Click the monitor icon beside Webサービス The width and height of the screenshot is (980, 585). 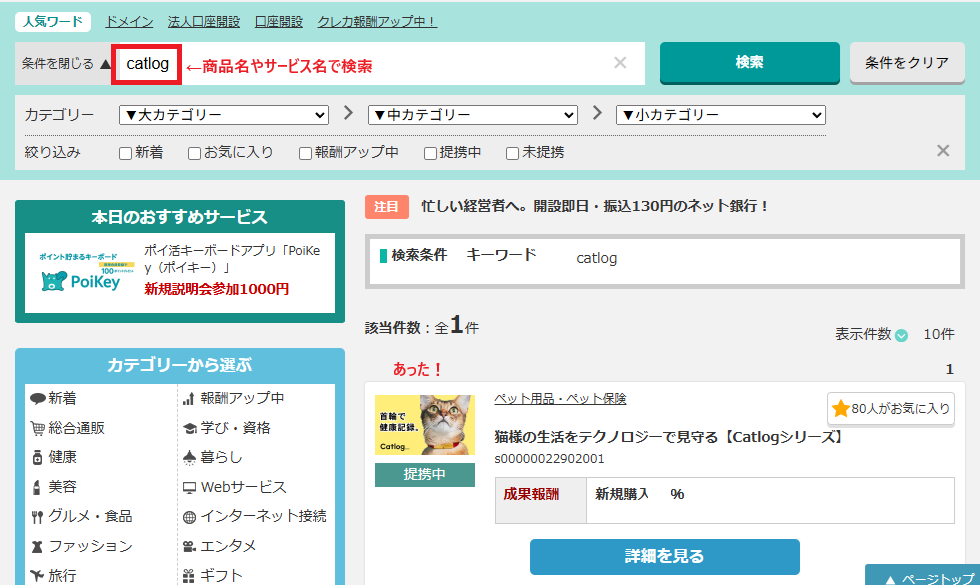pyautogui.click(x=189, y=488)
